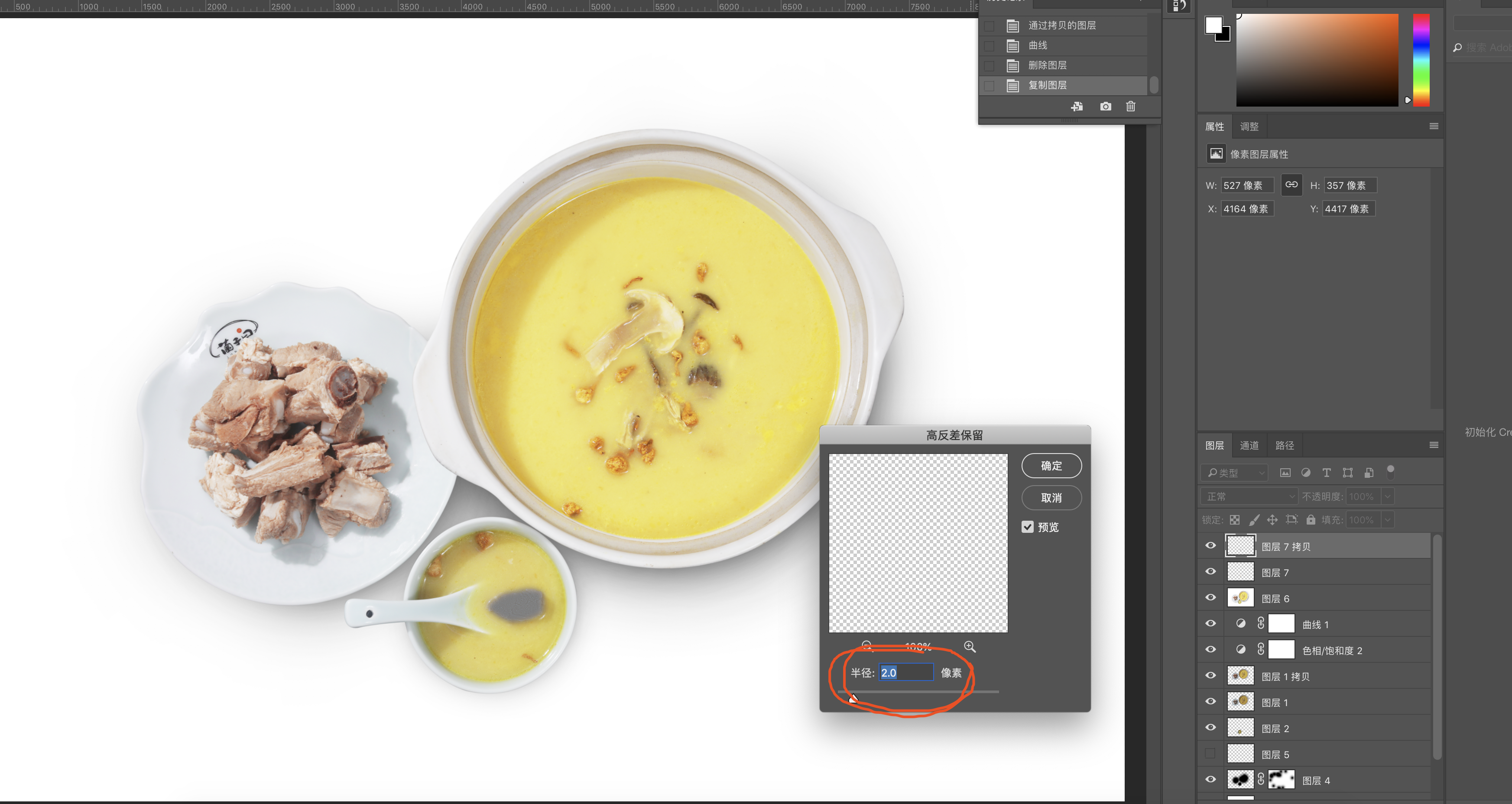The image size is (1512, 804).
Task: Click the create new snapshot camera icon
Action: tap(1105, 106)
